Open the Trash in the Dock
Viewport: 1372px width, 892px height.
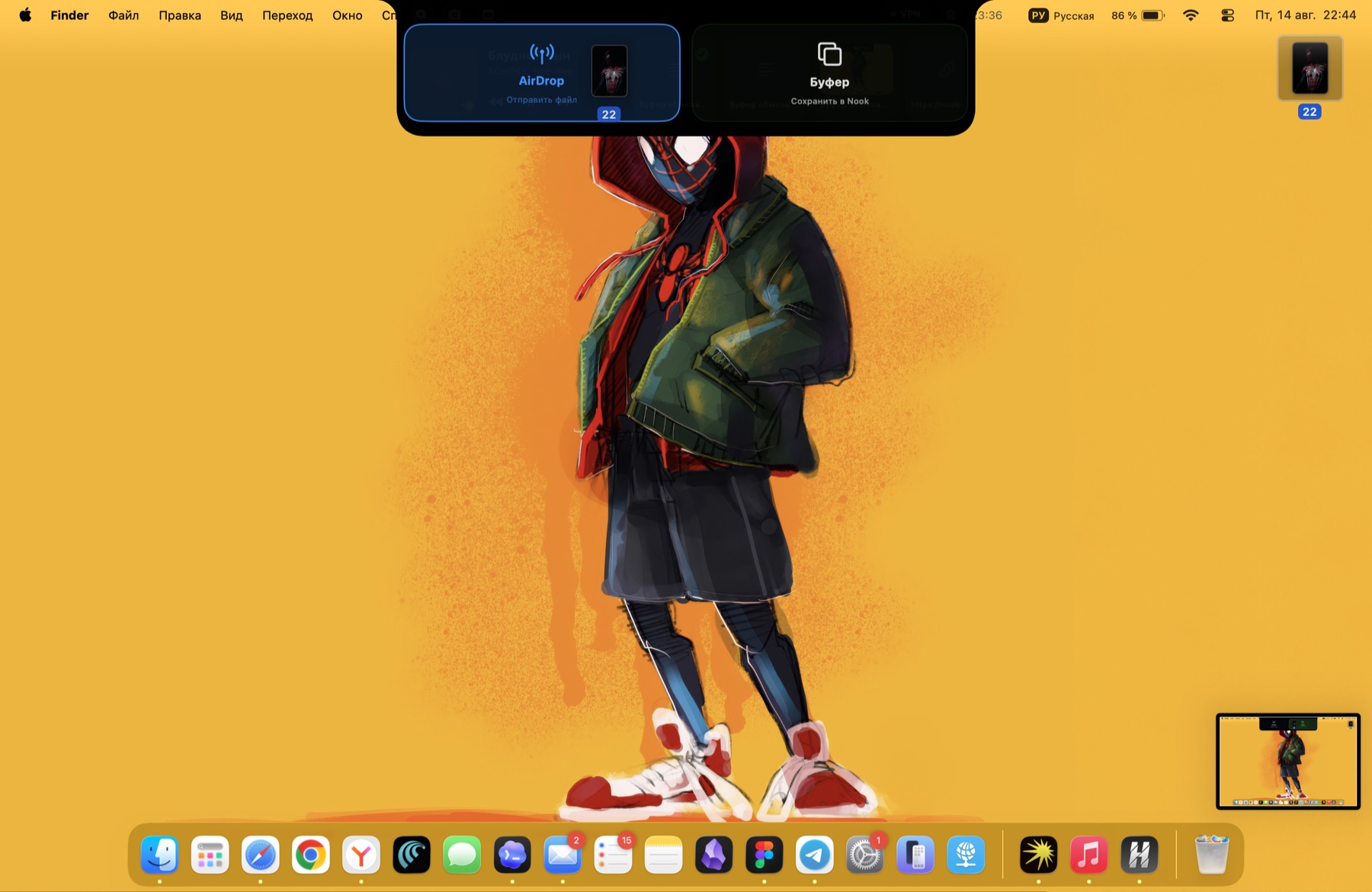(x=1211, y=855)
